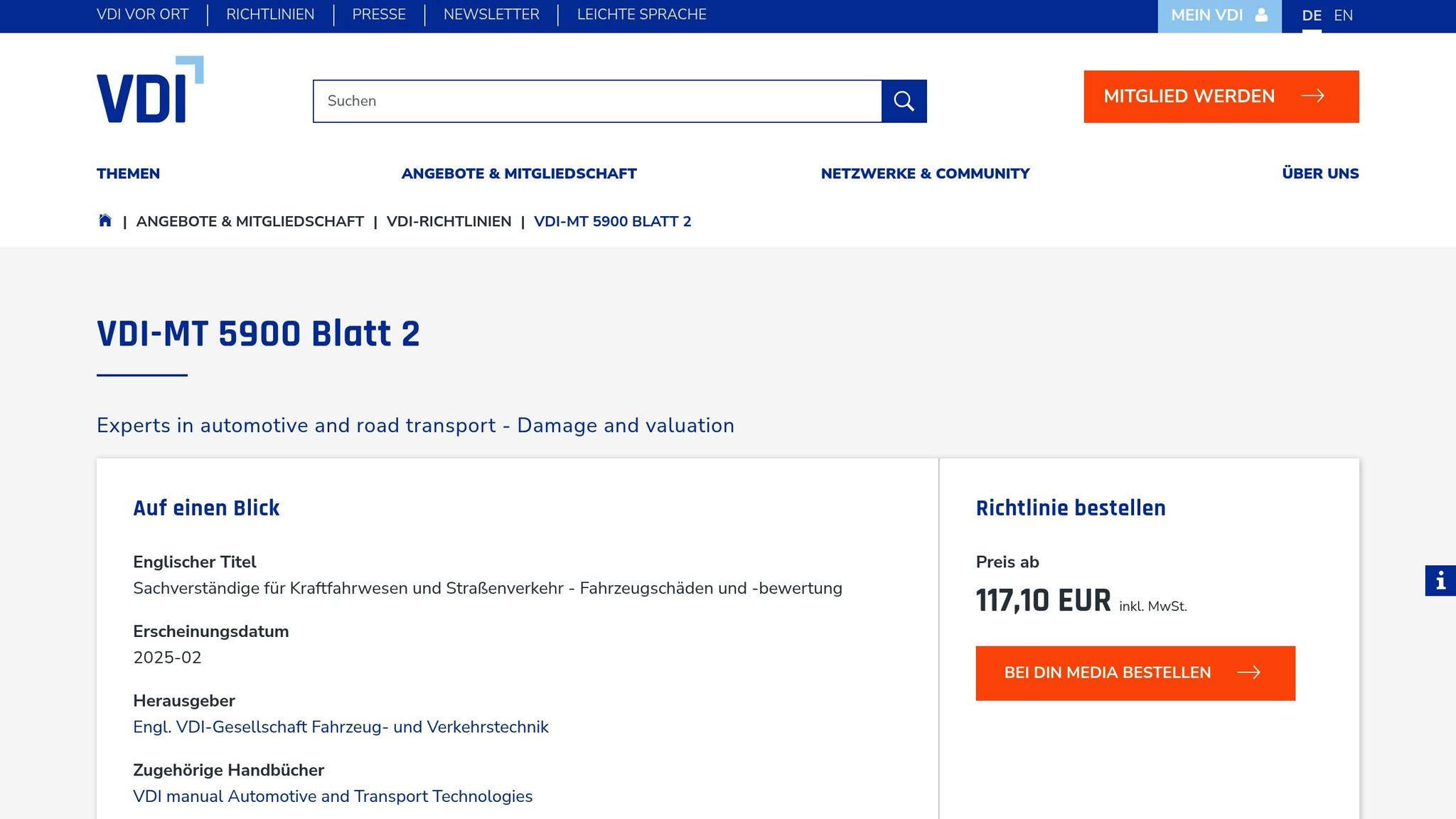Viewport: 1456px width, 819px height.
Task: Open VDI manual Automotive and Transport Technologies
Action: [333, 796]
